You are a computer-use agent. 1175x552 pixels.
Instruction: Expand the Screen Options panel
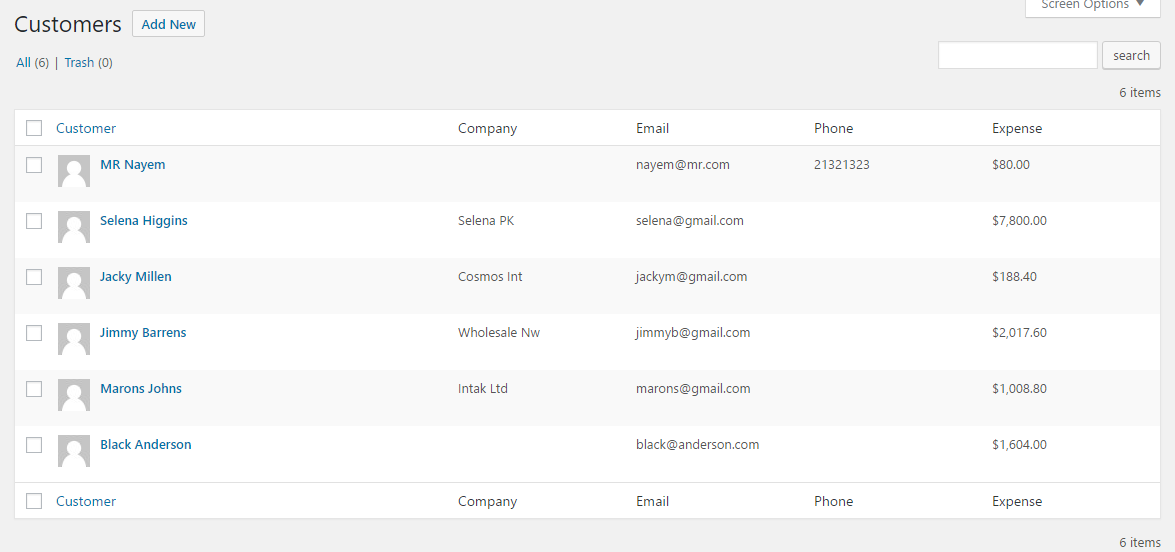pyautogui.click(x=1092, y=6)
